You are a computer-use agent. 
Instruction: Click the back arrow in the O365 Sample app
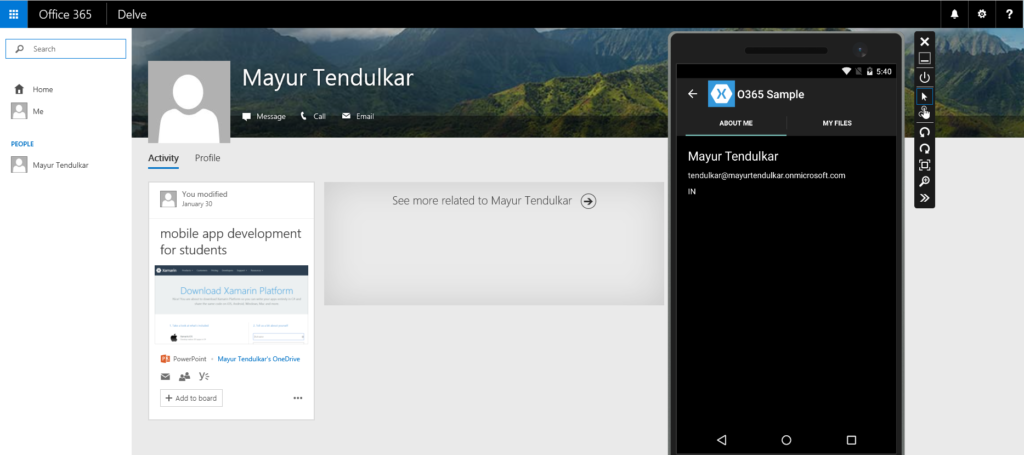pos(693,94)
